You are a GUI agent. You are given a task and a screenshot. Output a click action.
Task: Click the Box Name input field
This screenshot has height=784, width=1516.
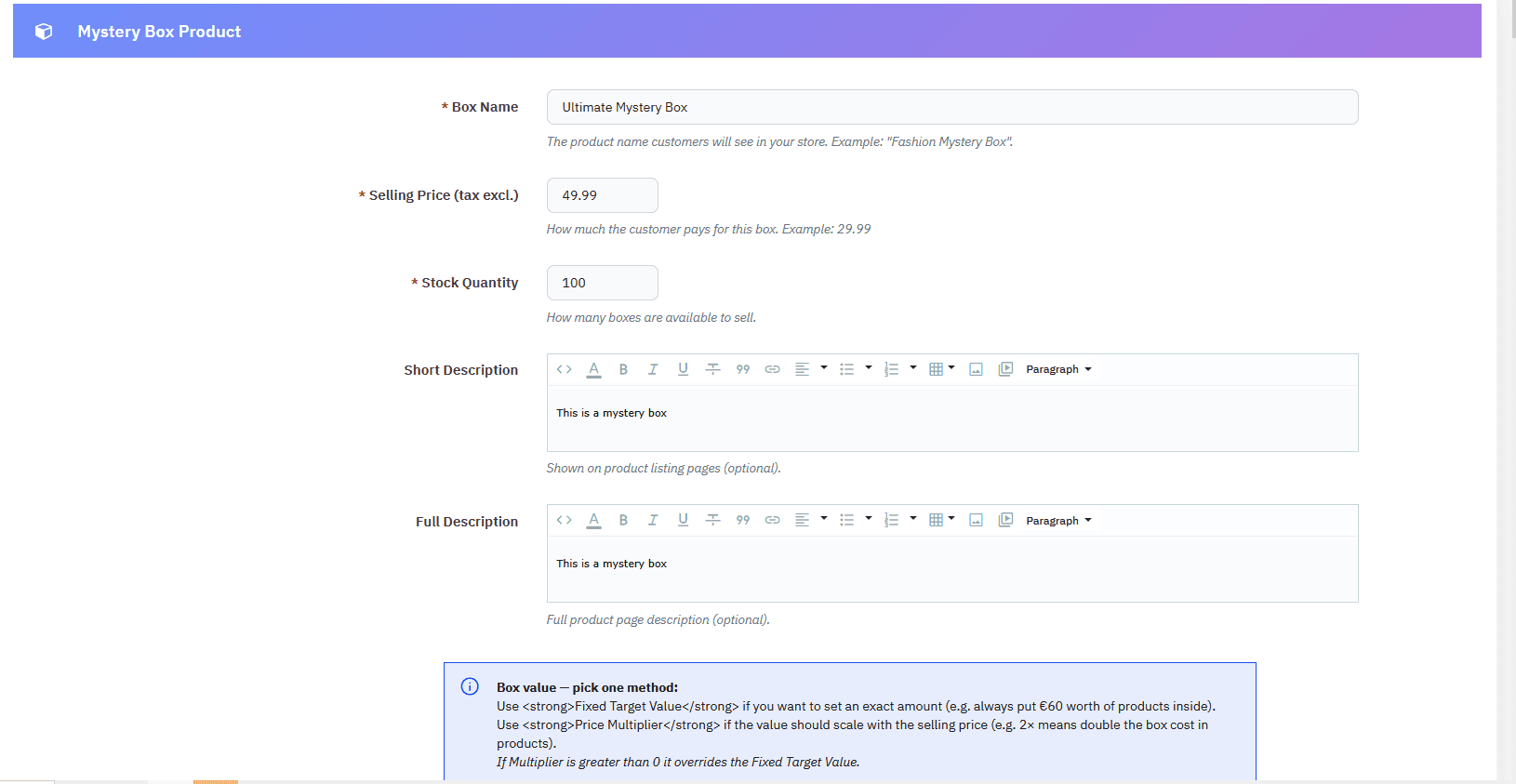[x=952, y=107]
